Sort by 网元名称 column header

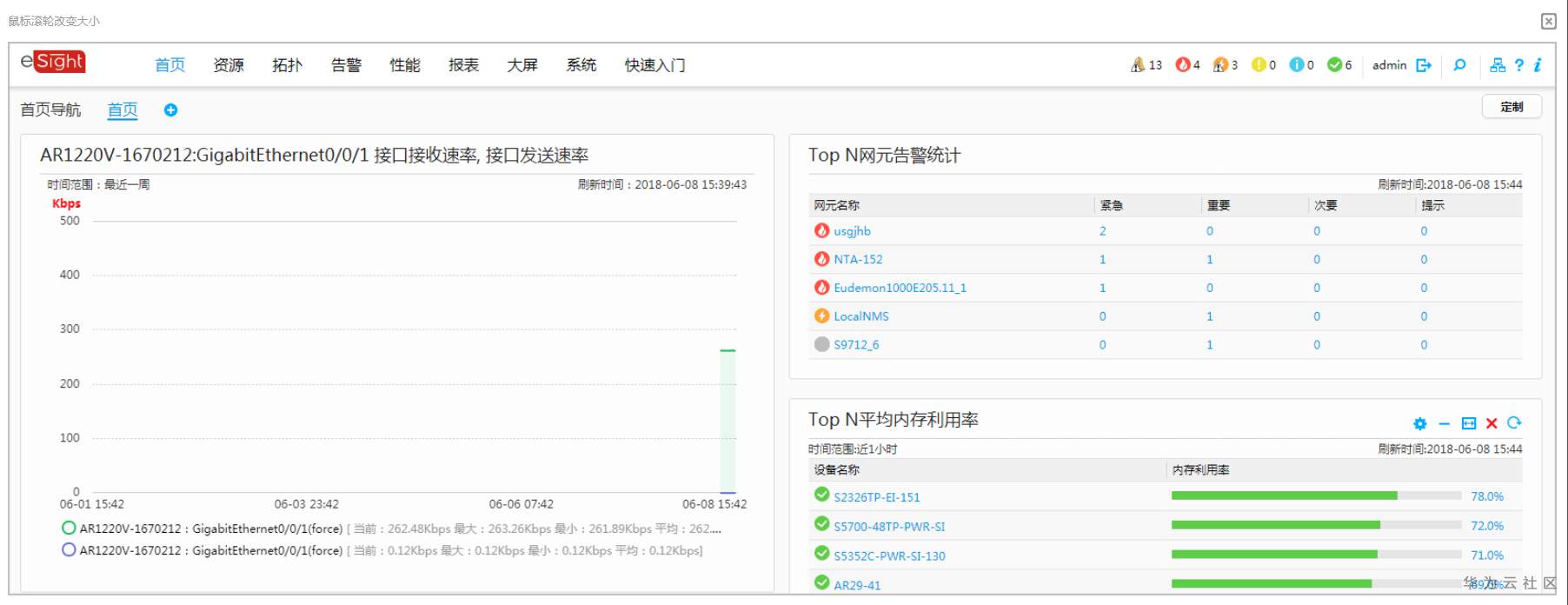pyautogui.click(x=836, y=205)
